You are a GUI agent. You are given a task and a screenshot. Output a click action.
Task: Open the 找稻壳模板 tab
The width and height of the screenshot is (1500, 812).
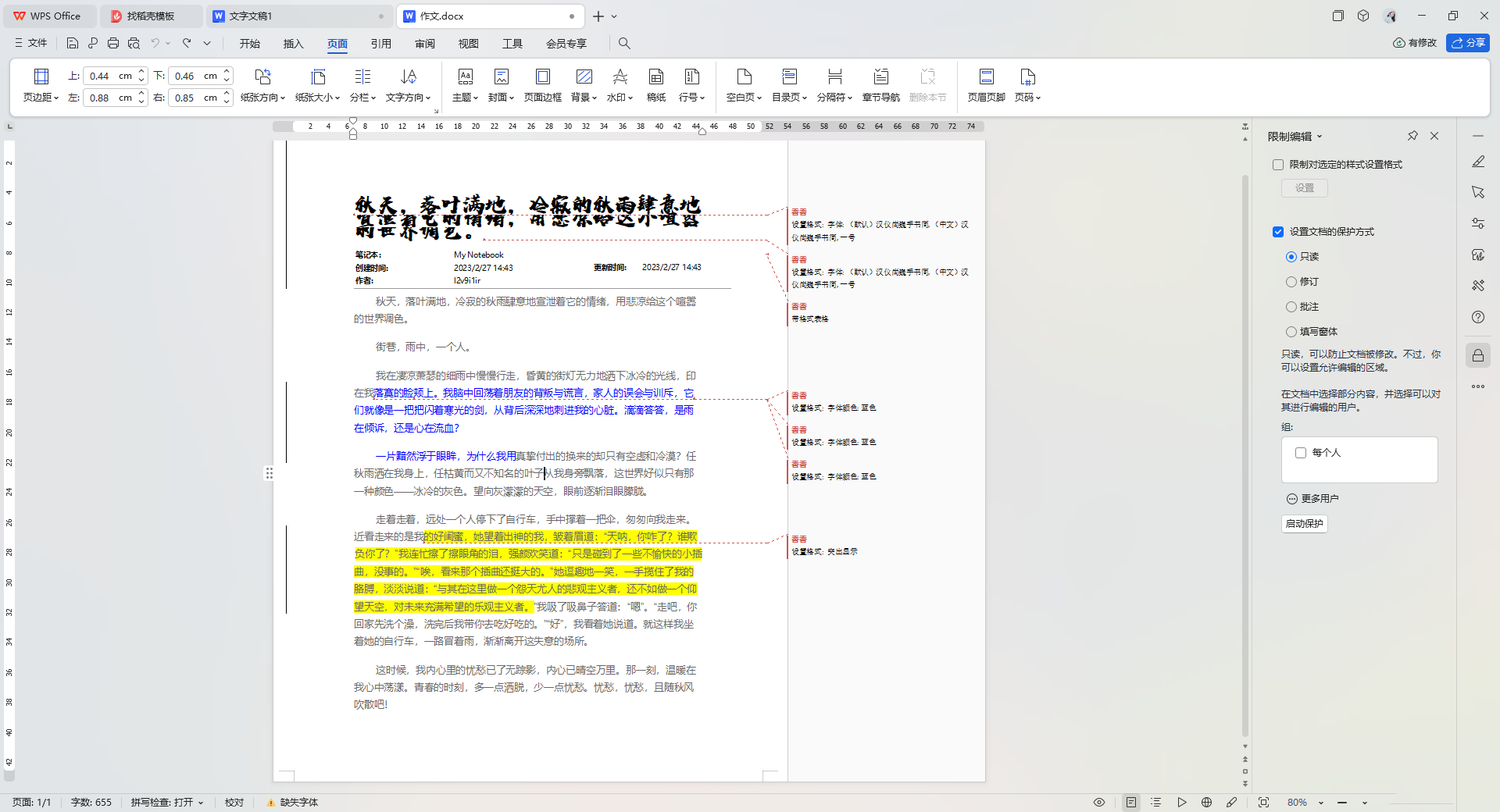pos(151,16)
